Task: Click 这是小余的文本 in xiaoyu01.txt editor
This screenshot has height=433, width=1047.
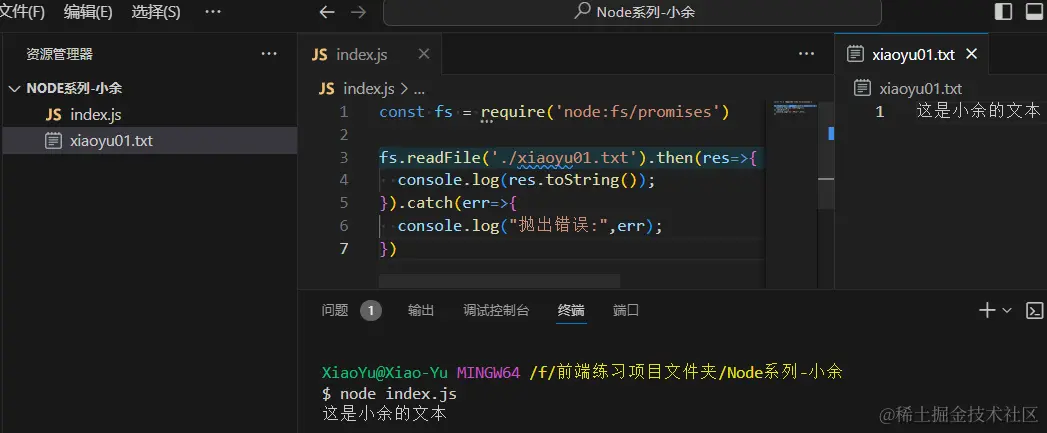Action: (978, 111)
